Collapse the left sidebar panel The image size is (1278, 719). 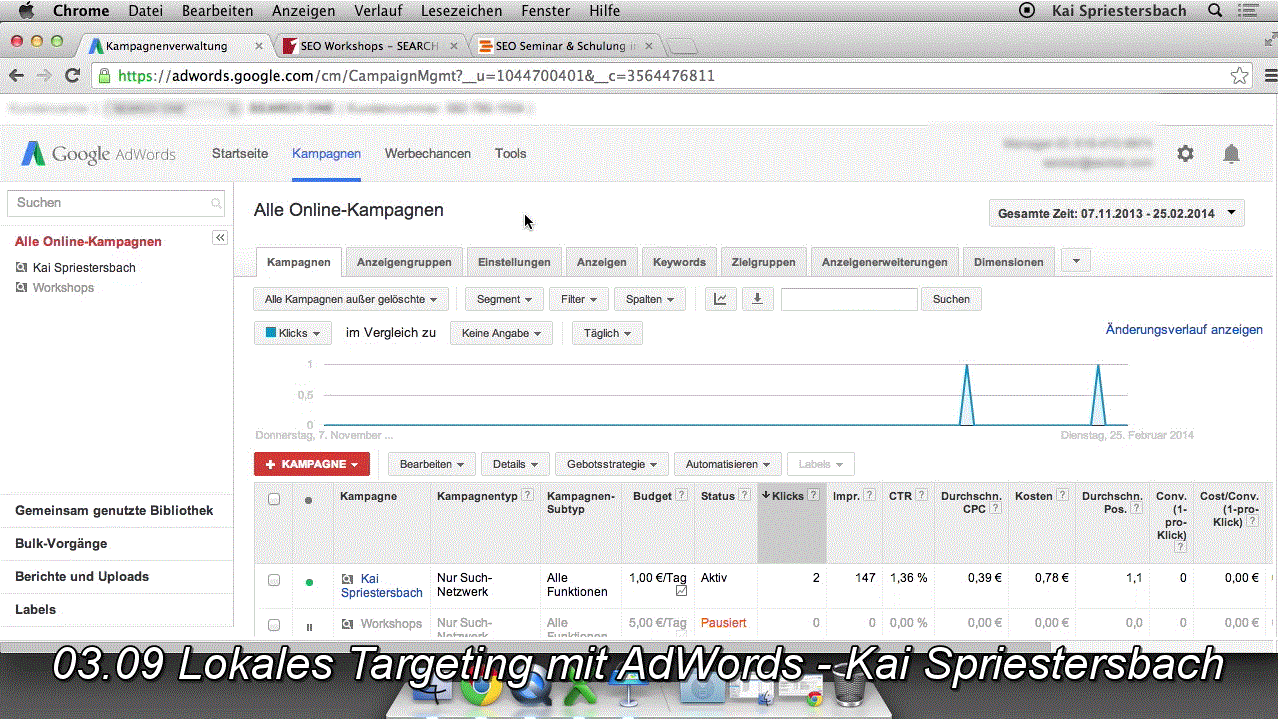pos(220,237)
